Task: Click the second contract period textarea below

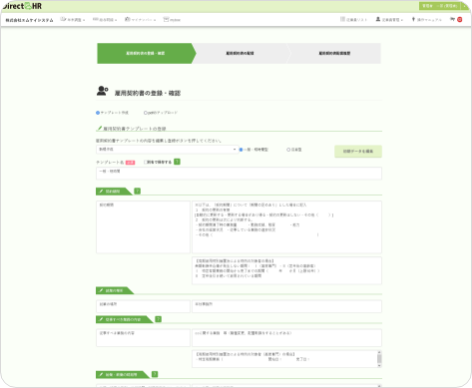Action: (x=287, y=270)
